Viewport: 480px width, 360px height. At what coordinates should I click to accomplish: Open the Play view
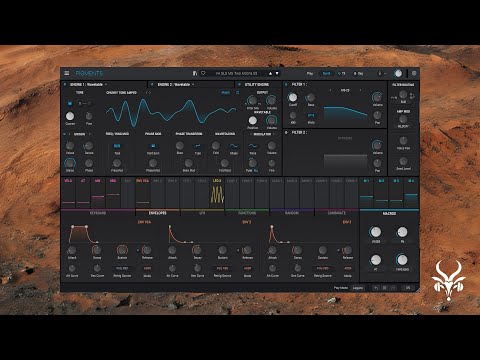pyautogui.click(x=310, y=73)
